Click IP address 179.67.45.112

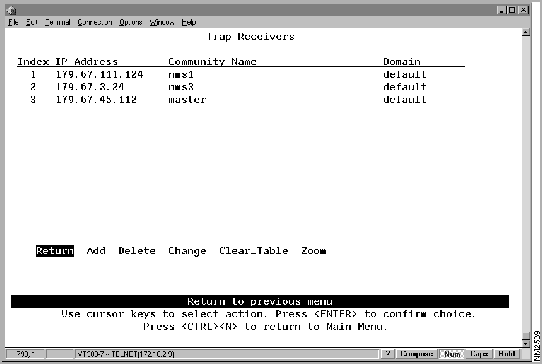point(96,100)
